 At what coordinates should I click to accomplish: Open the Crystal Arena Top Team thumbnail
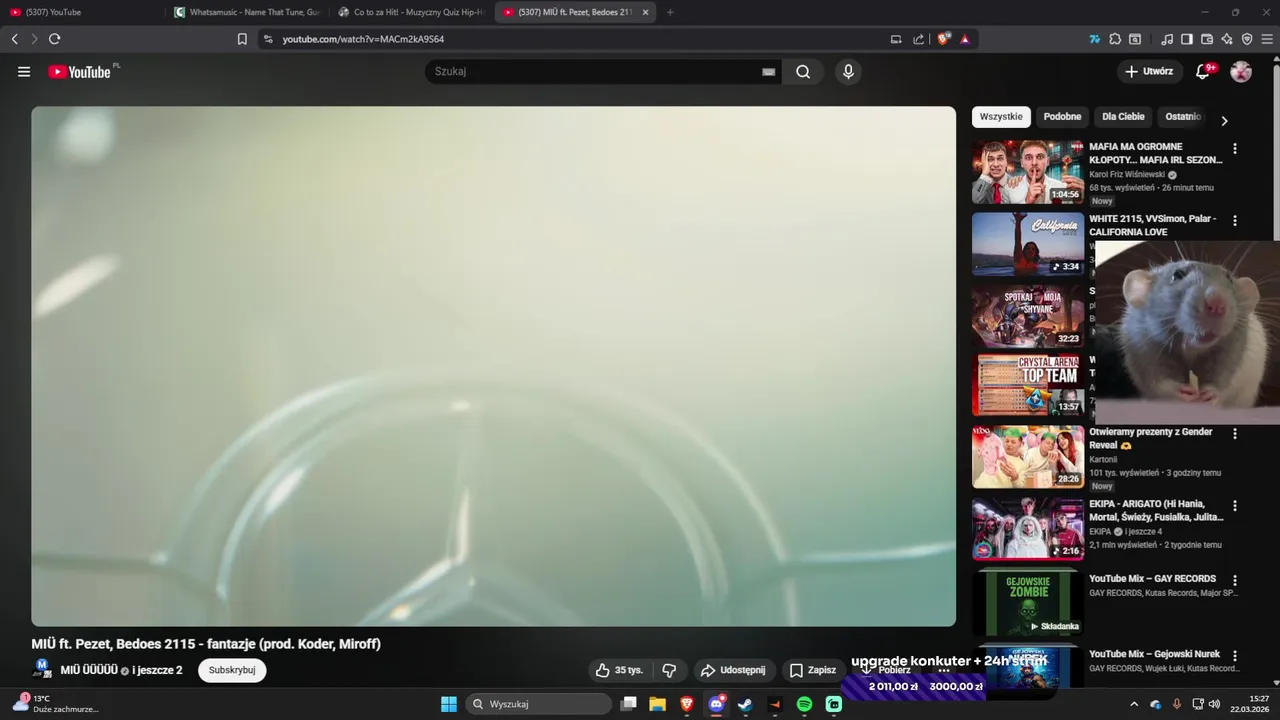click(x=1027, y=385)
